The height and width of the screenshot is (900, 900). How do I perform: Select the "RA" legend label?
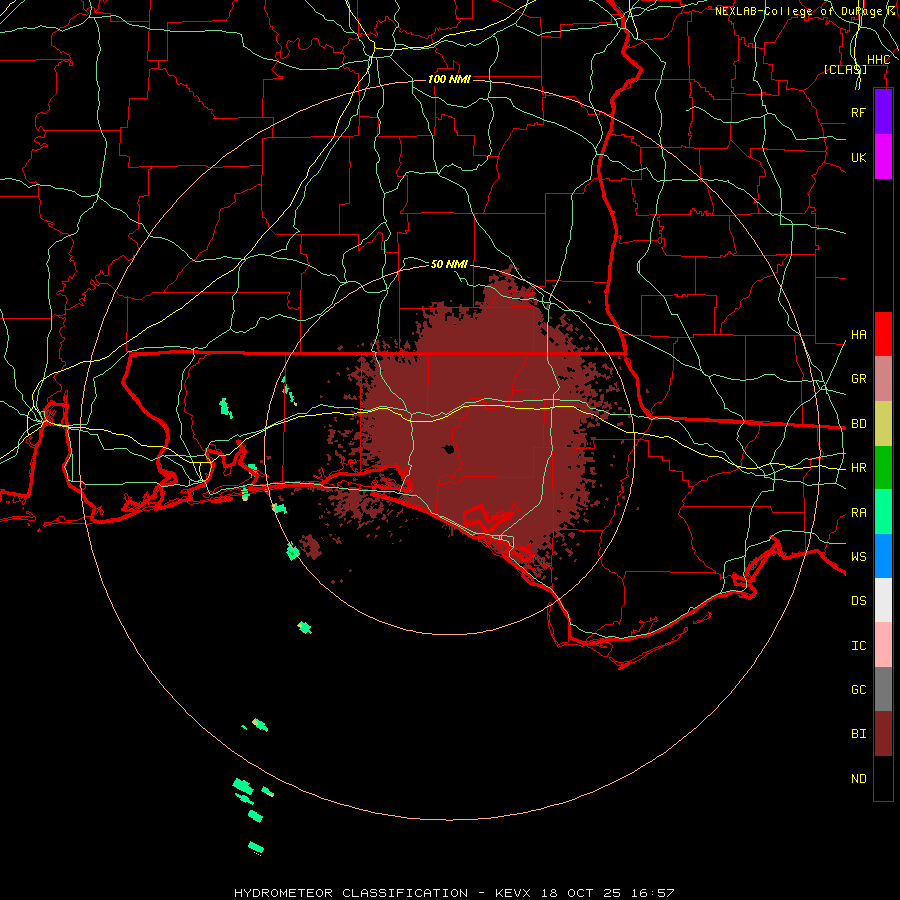tap(858, 513)
